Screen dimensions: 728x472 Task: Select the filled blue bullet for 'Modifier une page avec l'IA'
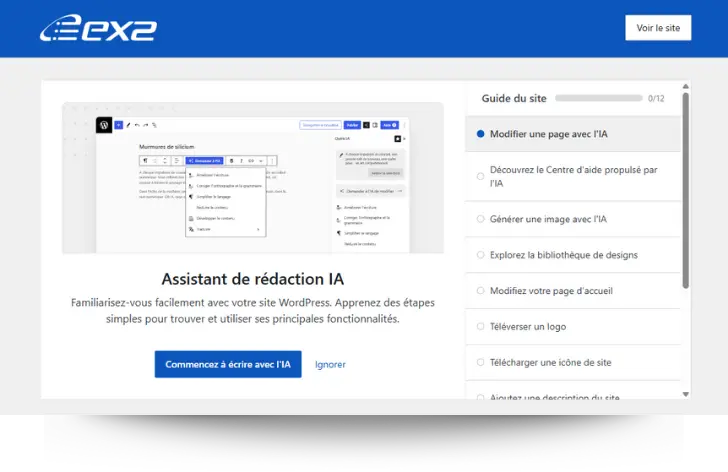pyautogui.click(x=481, y=134)
